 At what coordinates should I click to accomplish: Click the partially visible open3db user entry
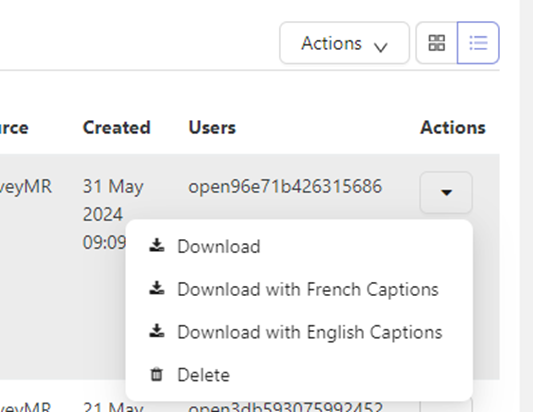(286, 407)
